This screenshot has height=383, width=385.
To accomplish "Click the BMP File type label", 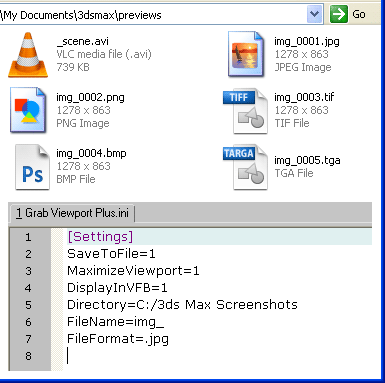I will [x=76, y=179].
